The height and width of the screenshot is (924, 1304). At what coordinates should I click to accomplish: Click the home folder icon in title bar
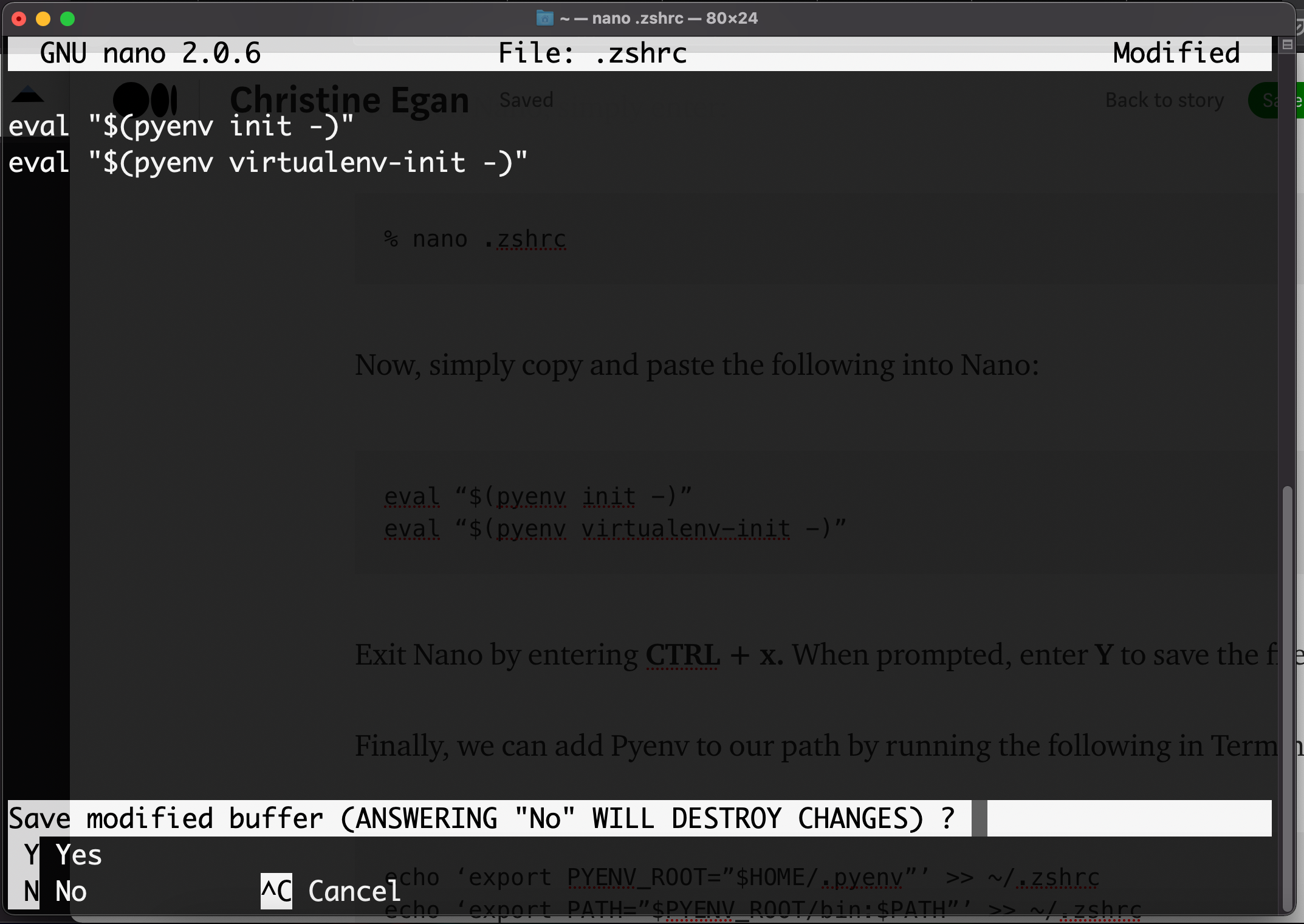[x=544, y=18]
